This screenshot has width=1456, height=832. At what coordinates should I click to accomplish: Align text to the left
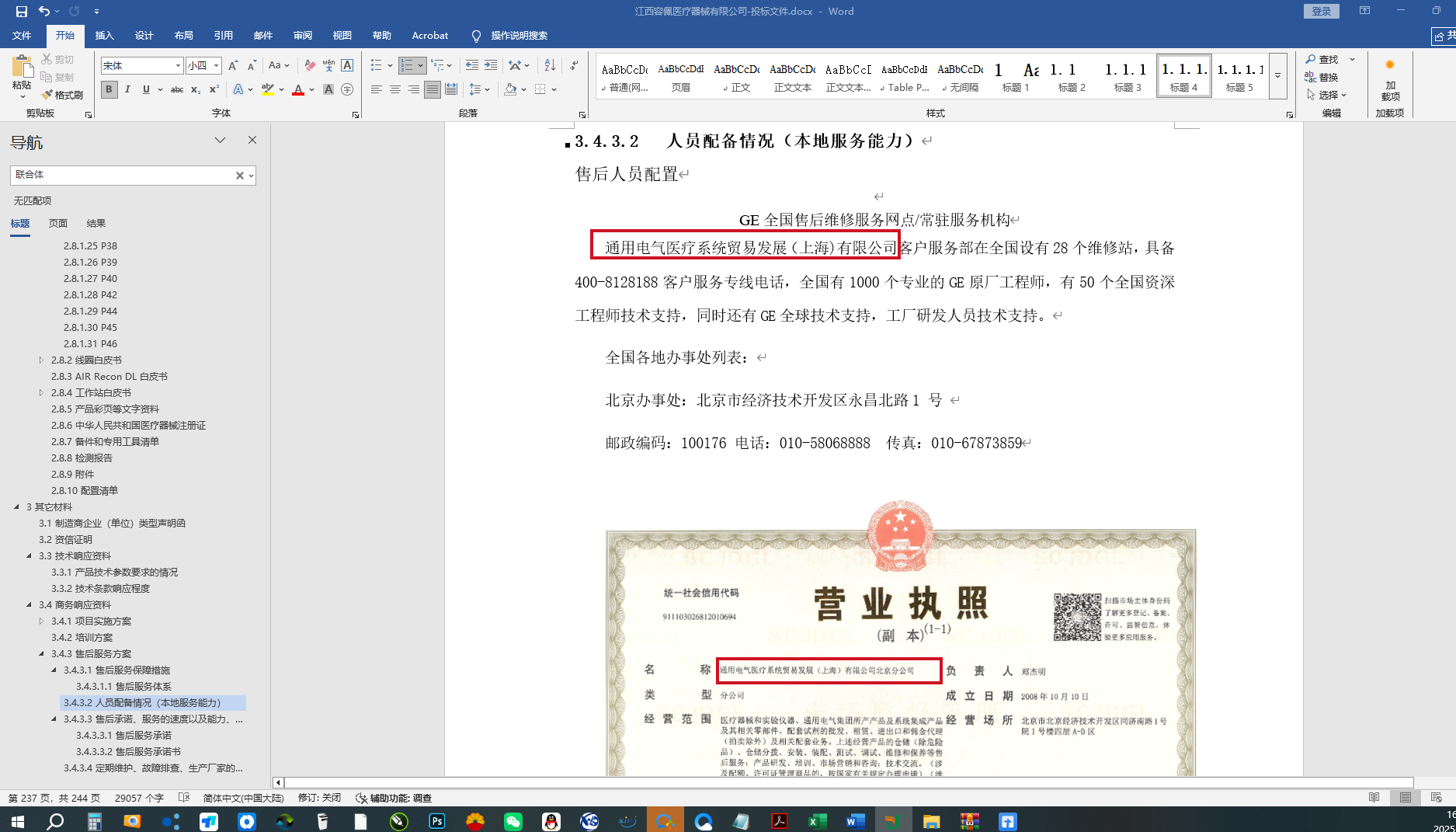tap(377, 90)
